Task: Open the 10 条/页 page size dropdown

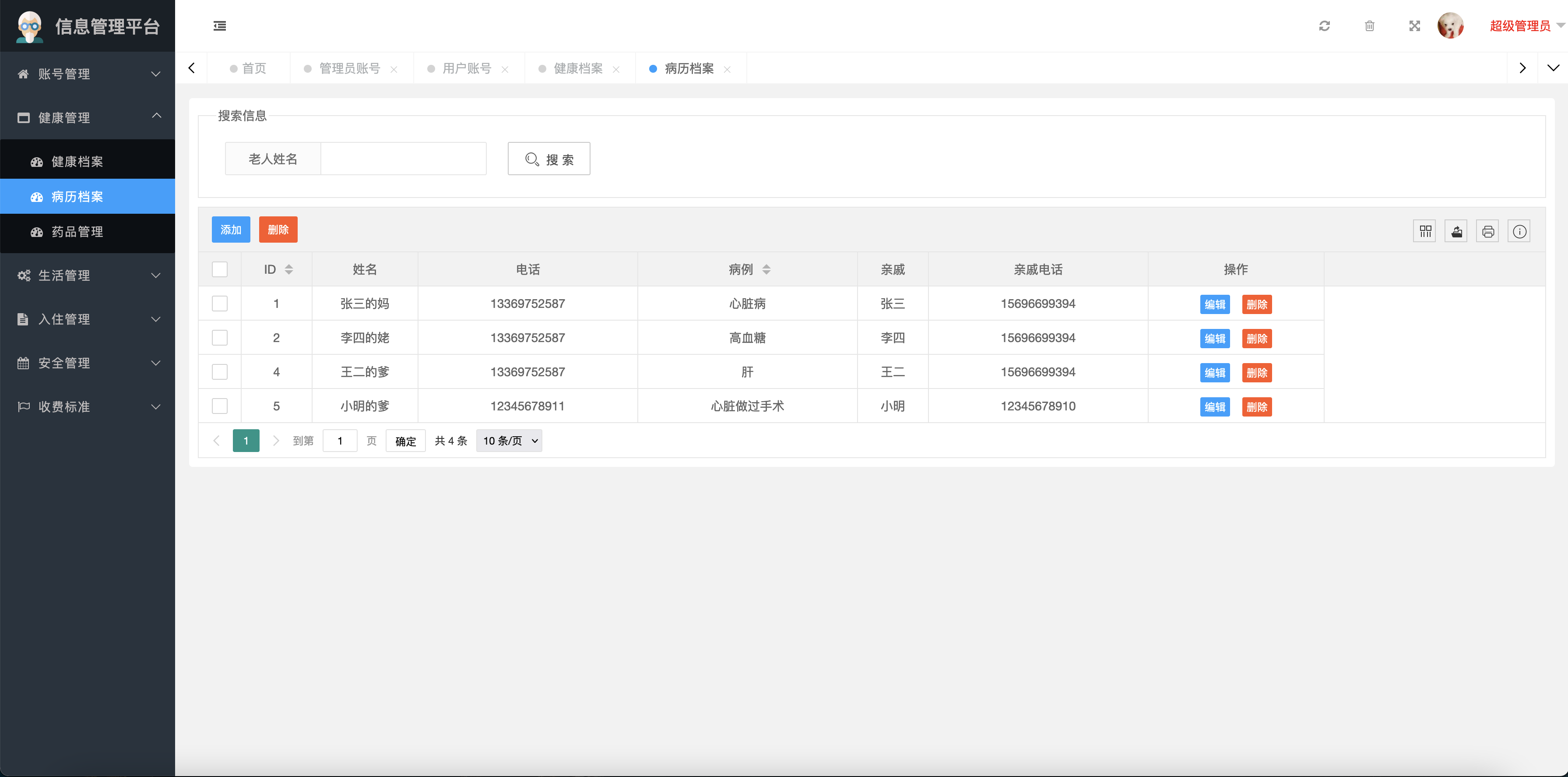Action: pos(509,441)
